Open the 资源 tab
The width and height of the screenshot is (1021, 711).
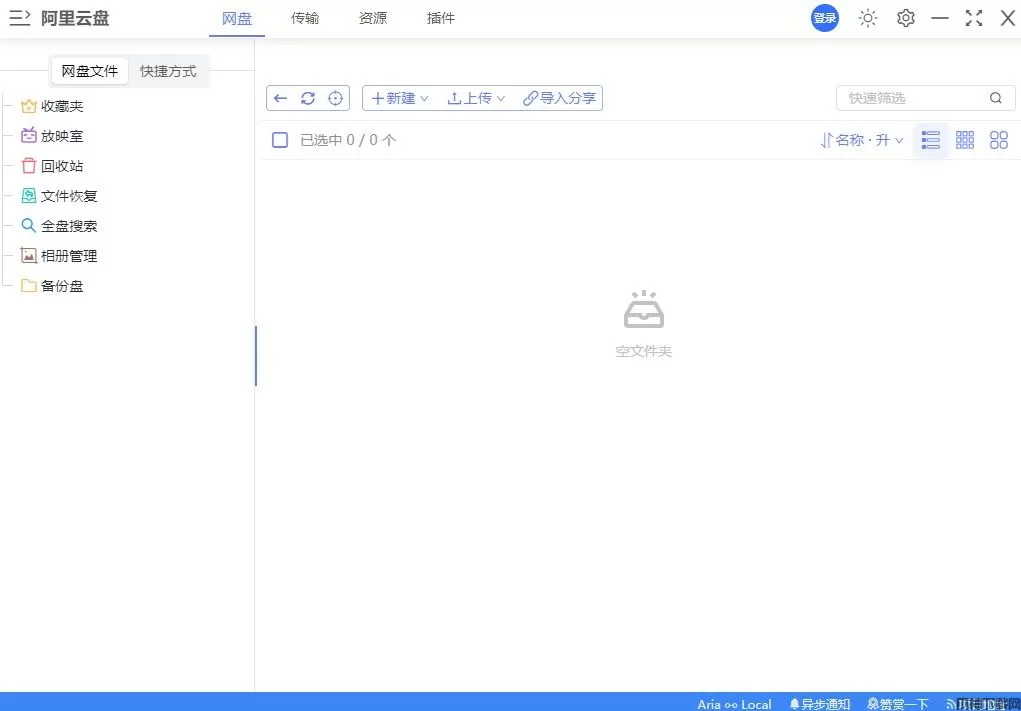coord(373,18)
